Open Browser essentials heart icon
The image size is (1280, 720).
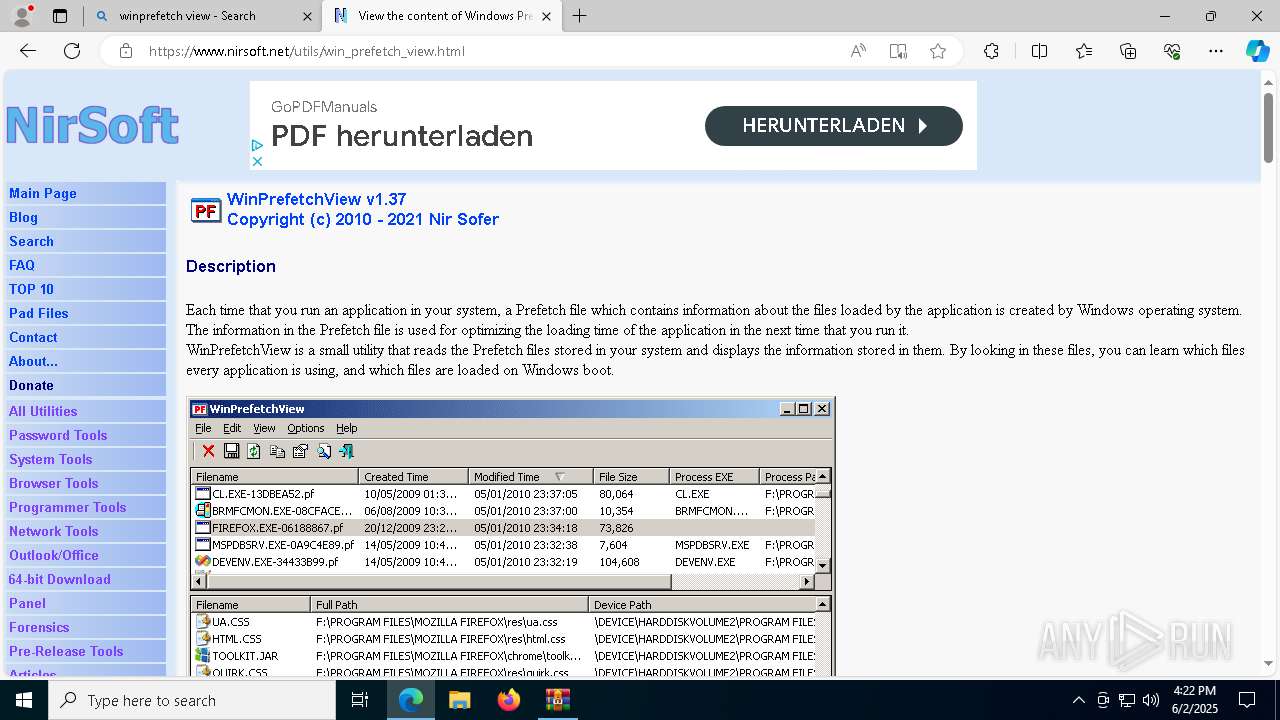tap(1172, 51)
